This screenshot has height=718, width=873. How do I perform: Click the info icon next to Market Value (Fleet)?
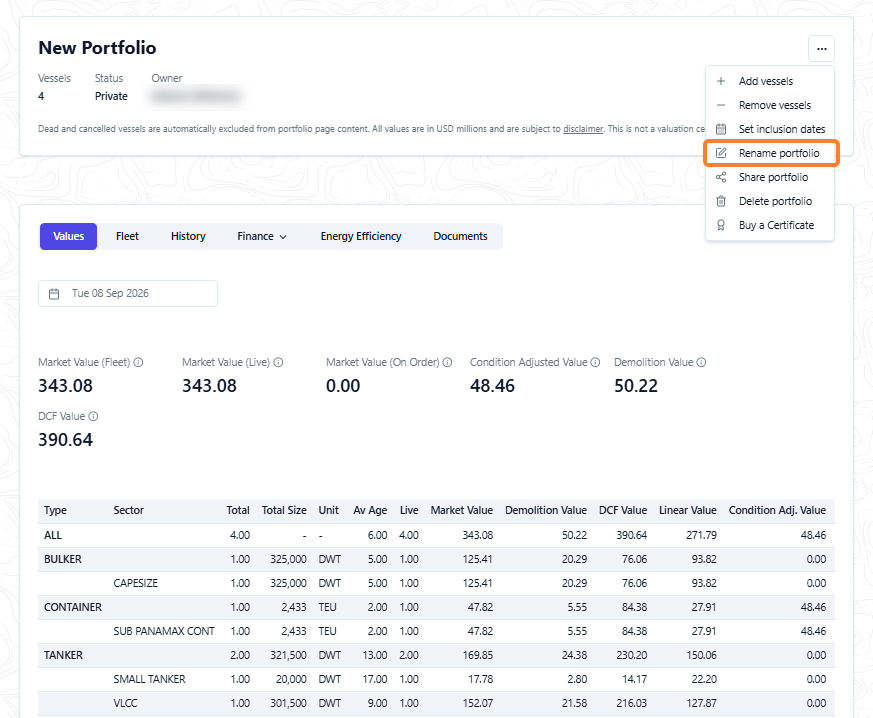coord(139,362)
